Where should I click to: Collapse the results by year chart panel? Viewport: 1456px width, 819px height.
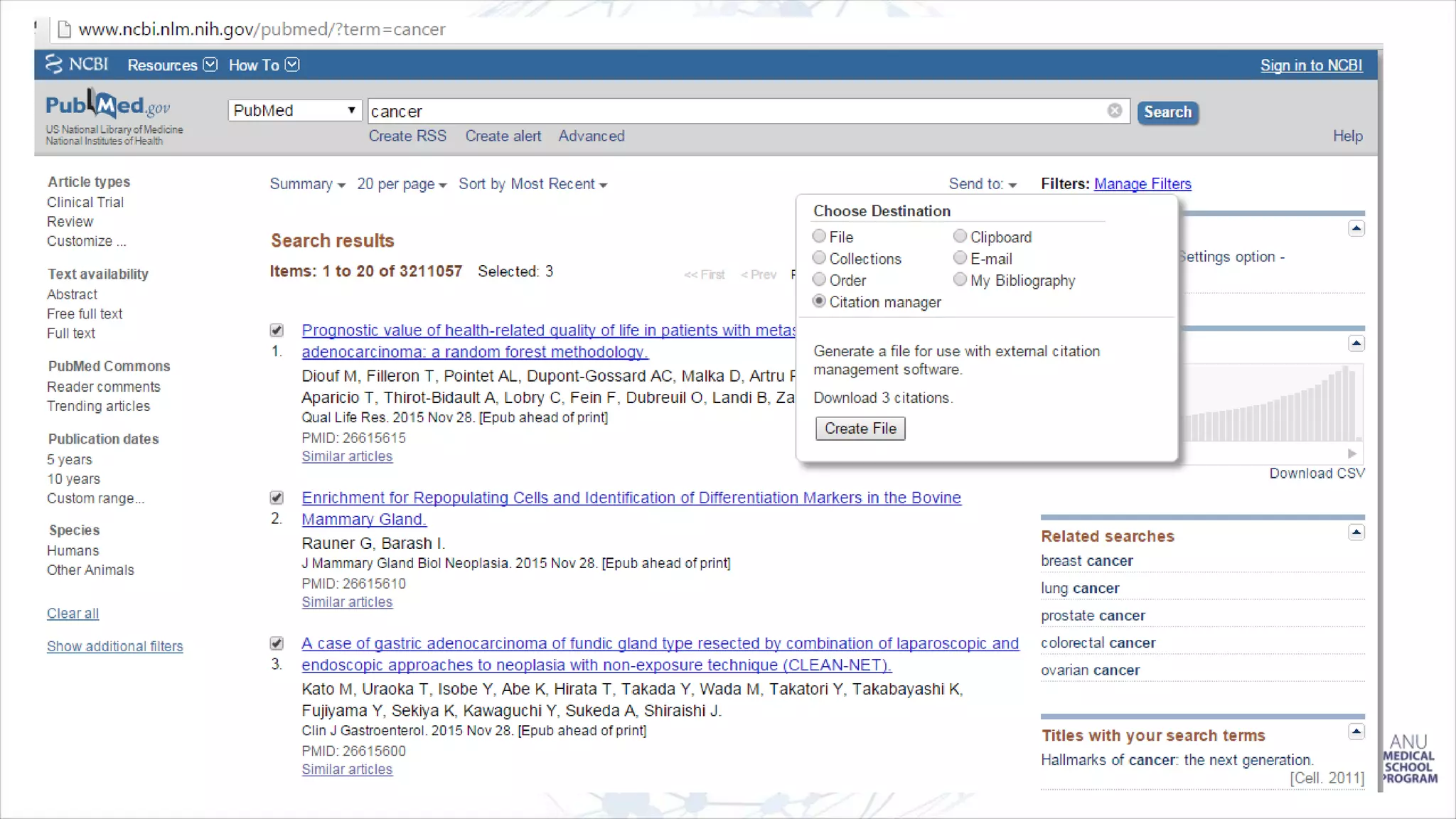pos(1356,344)
